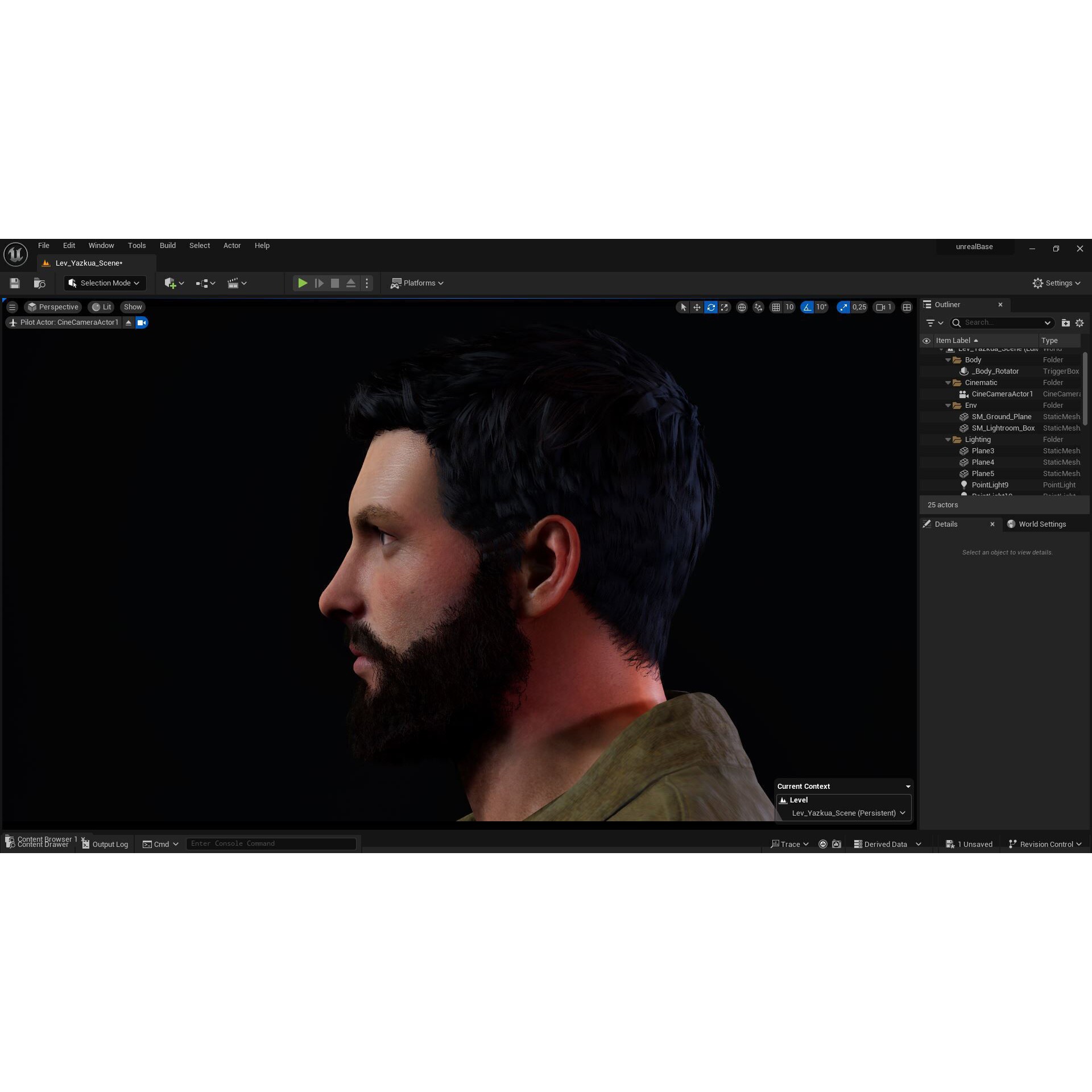Toggle world/local coordinate system globe icon
This screenshot has height=1092, width=1092.
[x=742, y=307]
